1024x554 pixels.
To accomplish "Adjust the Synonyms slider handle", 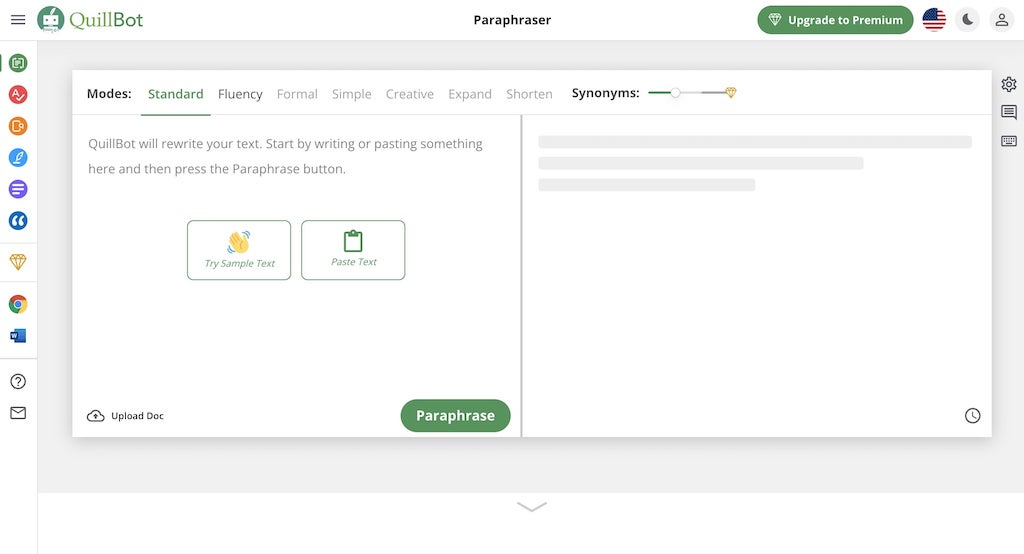I will point(676,93).
